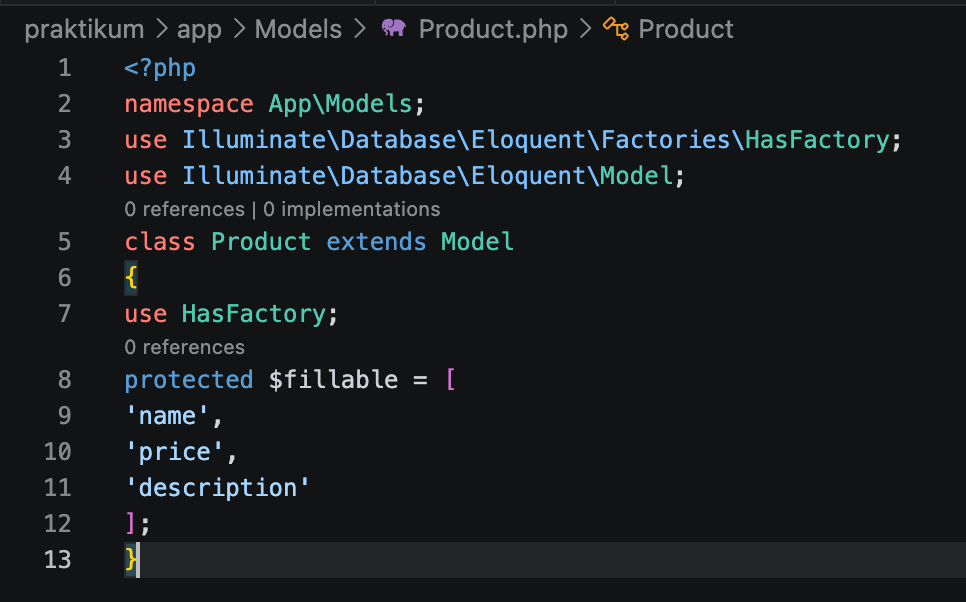Expand the chevron after Product.php breadcrumb
Image resolution: width=966 pixels, height=602 pixels.
tap(585, 29)
